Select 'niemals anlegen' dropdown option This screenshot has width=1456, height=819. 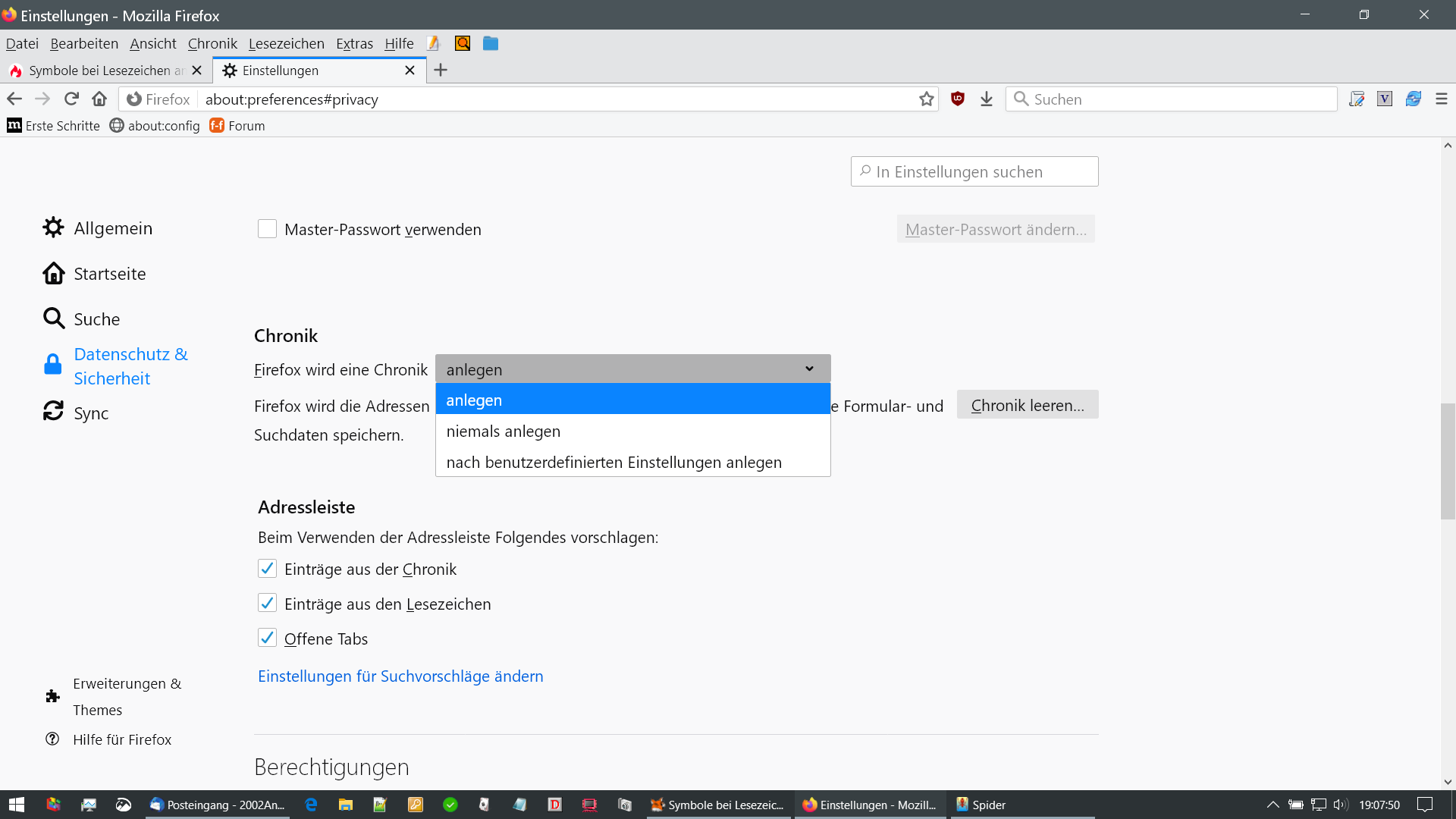tap(503, 431)
